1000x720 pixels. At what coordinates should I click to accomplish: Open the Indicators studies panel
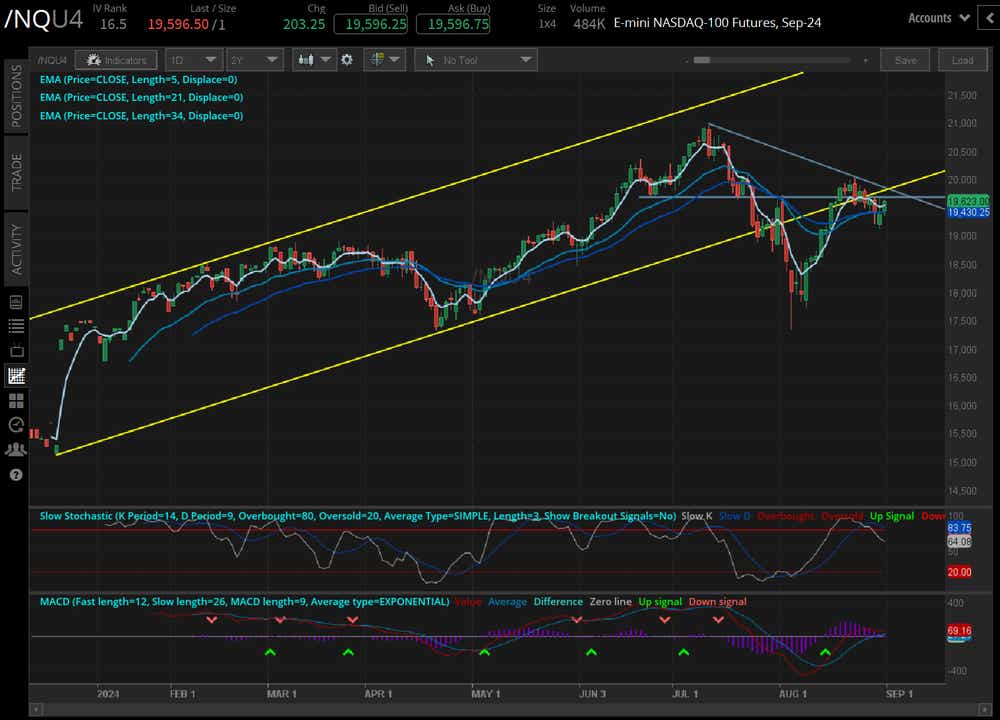coord(116,59)
